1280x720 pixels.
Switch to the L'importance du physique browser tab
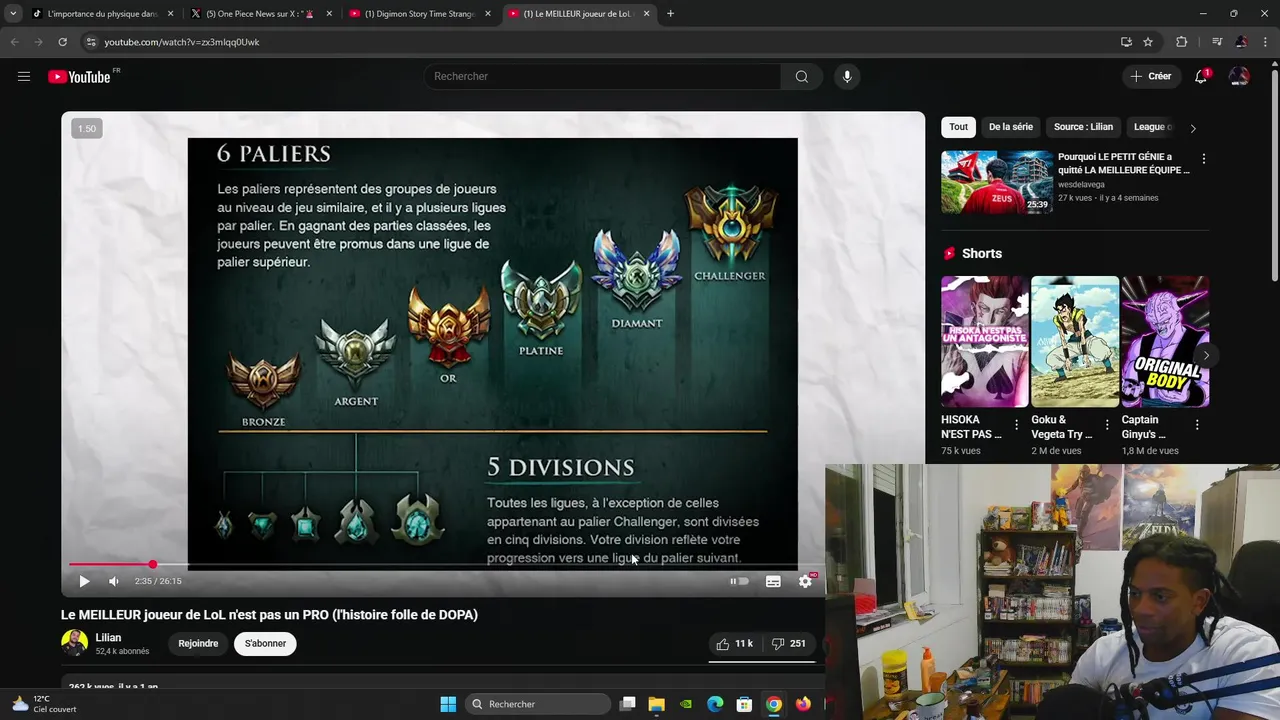(102, 14)
